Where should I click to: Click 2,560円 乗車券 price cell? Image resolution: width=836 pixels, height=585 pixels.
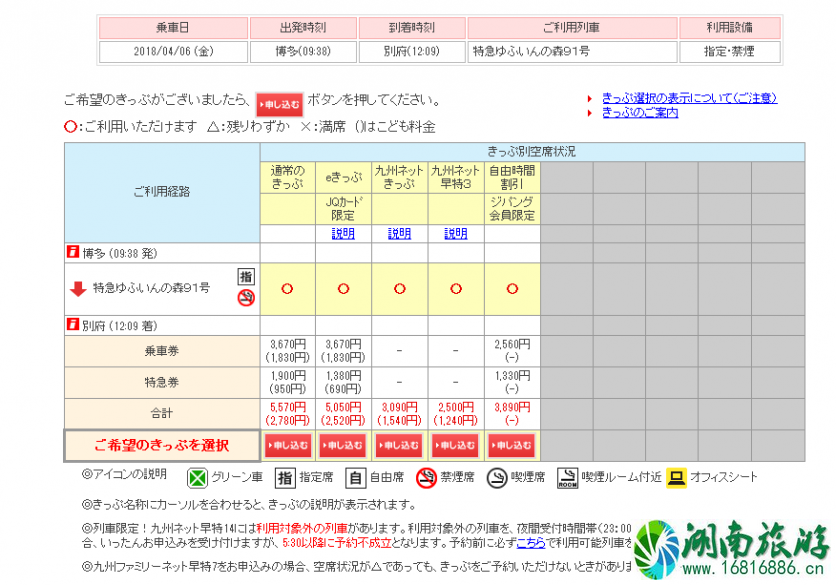click(512, 351)
